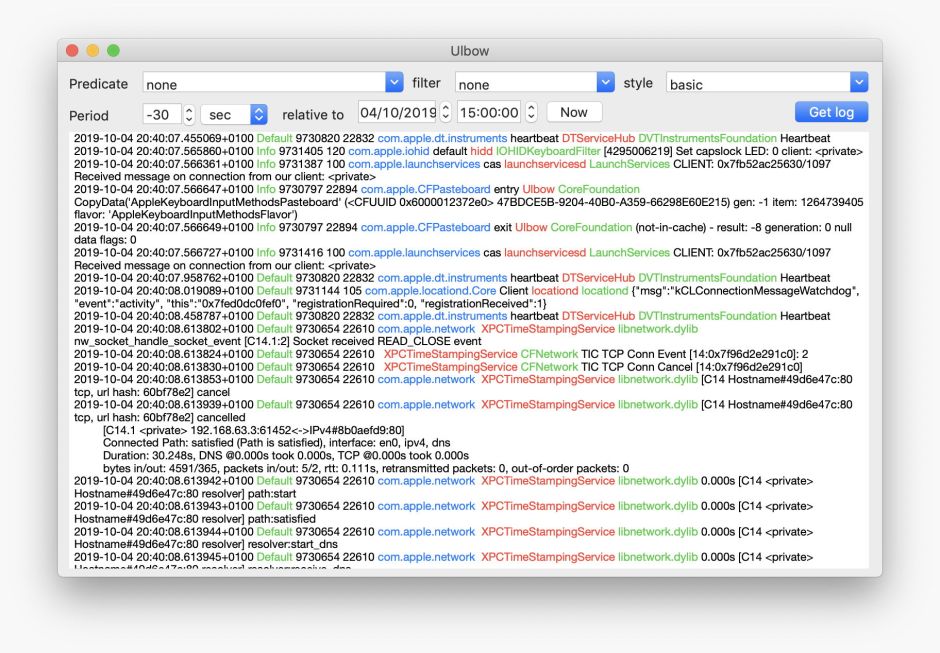
Task: Minimize the window with yellow button
Action: tap(93, 50)
